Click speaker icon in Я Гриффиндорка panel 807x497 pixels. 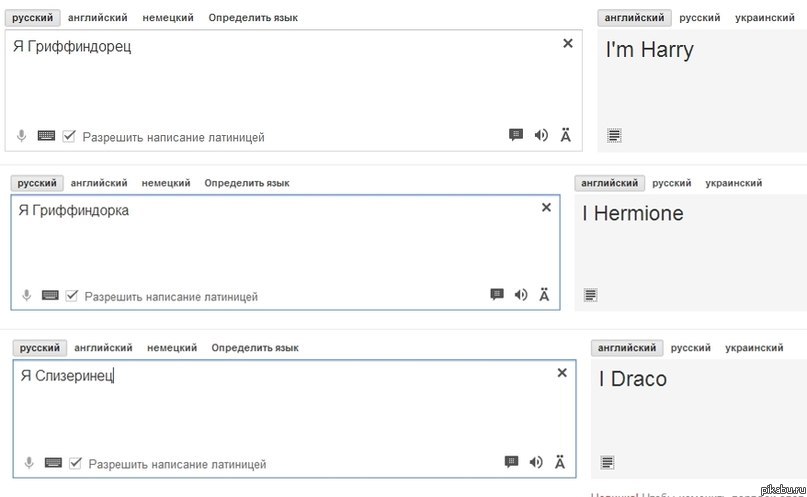coord(521,294)
